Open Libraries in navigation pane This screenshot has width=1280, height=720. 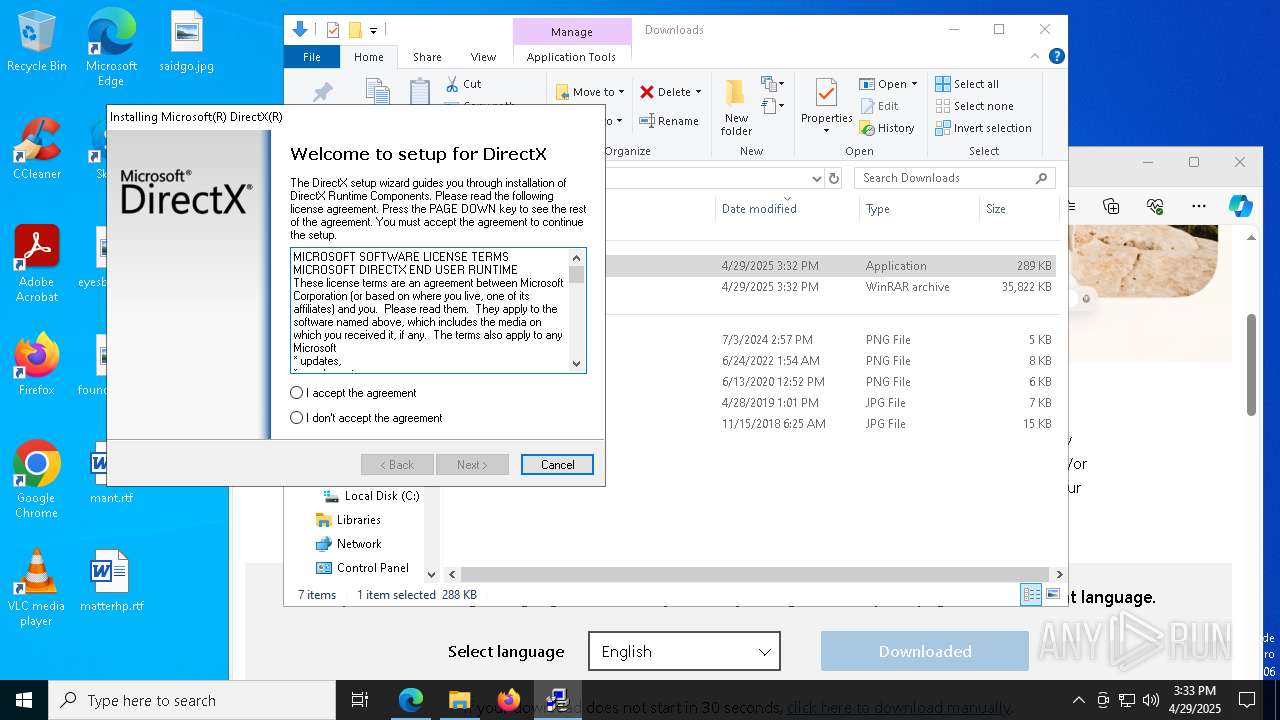[x=348, y=520]
